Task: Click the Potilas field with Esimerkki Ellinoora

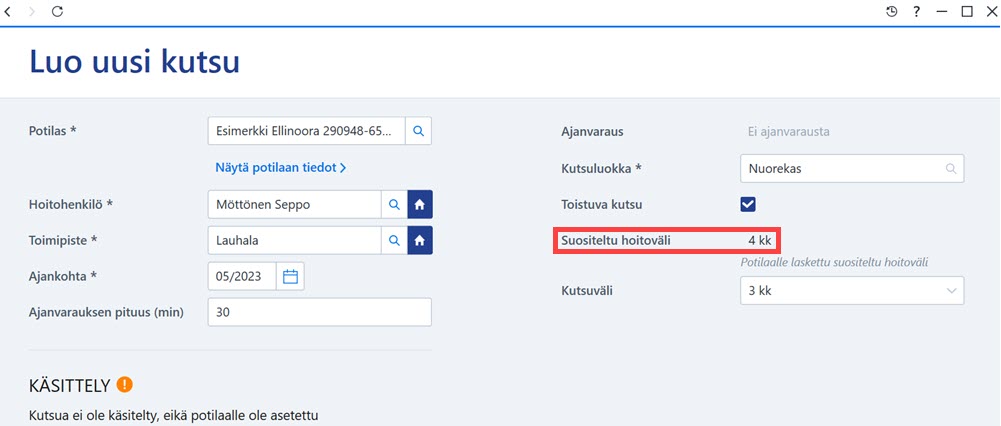Action: 306,131
